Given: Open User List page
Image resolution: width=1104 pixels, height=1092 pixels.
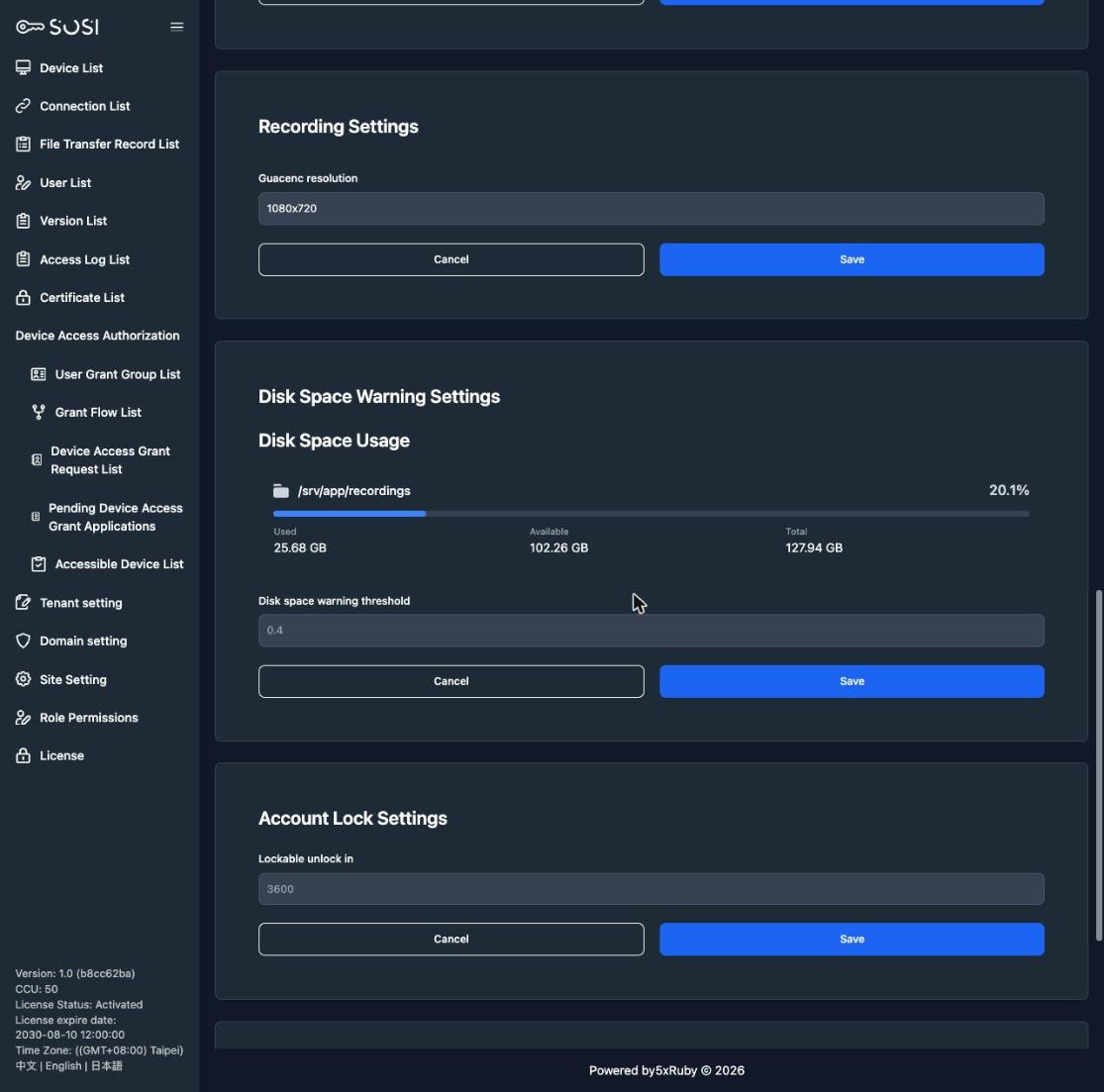Looking at the screenshot, I should (x=64, y=182).
